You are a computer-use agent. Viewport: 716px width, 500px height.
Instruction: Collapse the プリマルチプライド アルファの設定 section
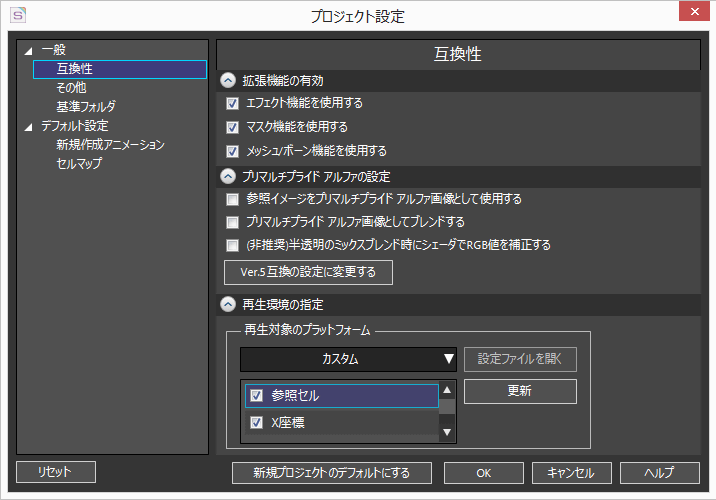tap(228, 176)
